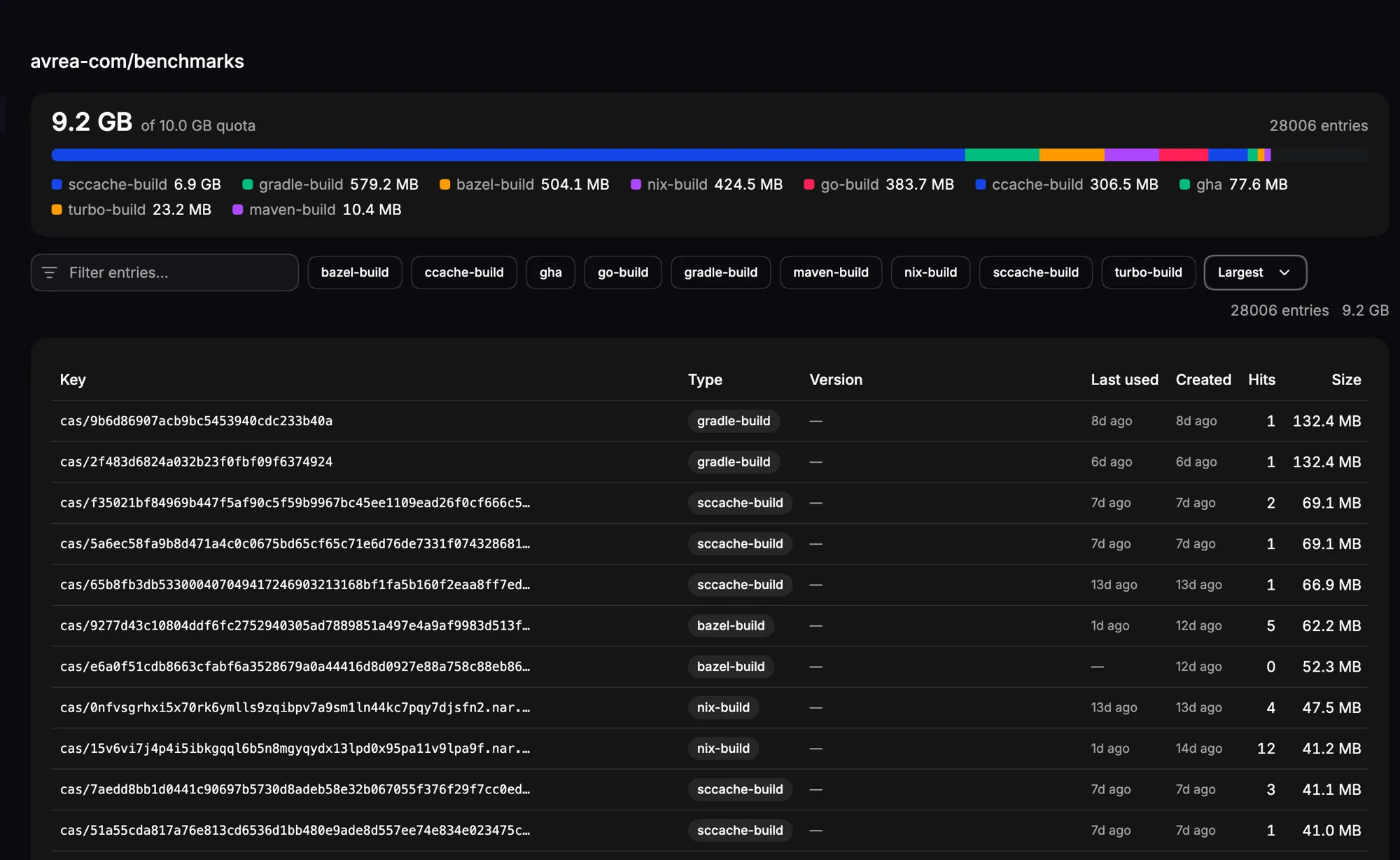Image resolution: width=1400 pixels, height=860 pixels.
Task: Click the 28006 entries count in usage card
Action: click(1319, 125)
